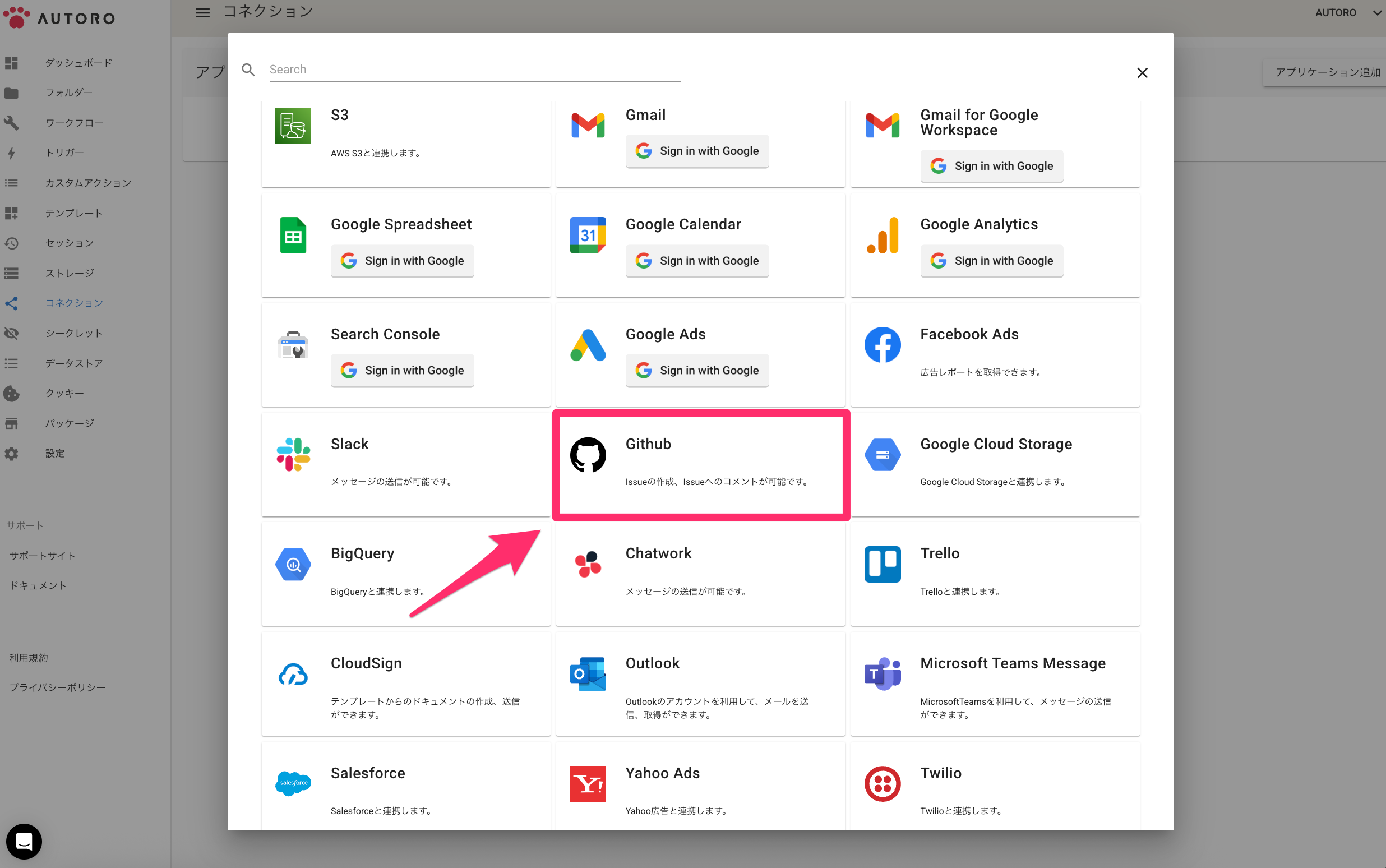Click the Microsoft Teams icon
The height and width of the screenshot is (868, 1386).
click(882, 674)
